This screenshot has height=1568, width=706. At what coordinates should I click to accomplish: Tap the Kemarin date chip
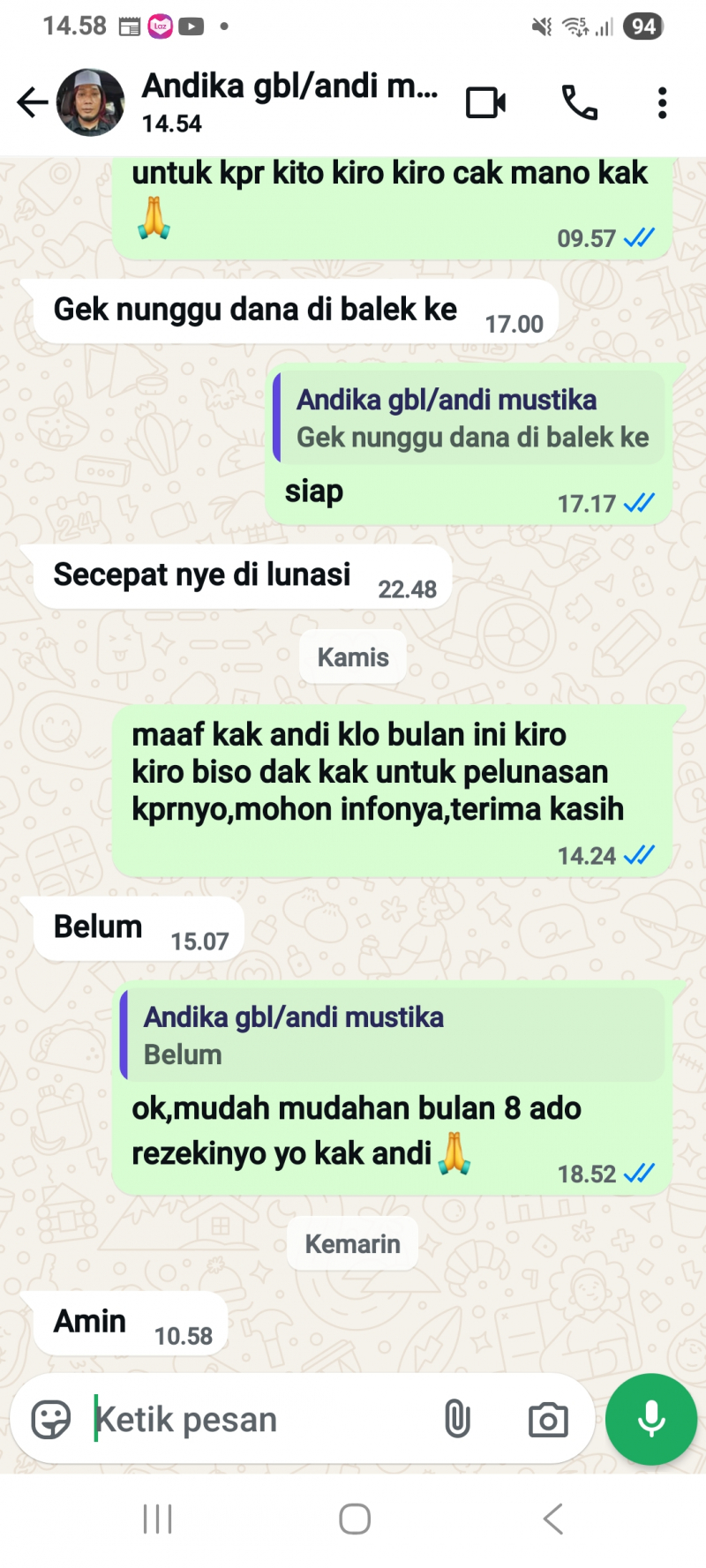coord(353,1244)
